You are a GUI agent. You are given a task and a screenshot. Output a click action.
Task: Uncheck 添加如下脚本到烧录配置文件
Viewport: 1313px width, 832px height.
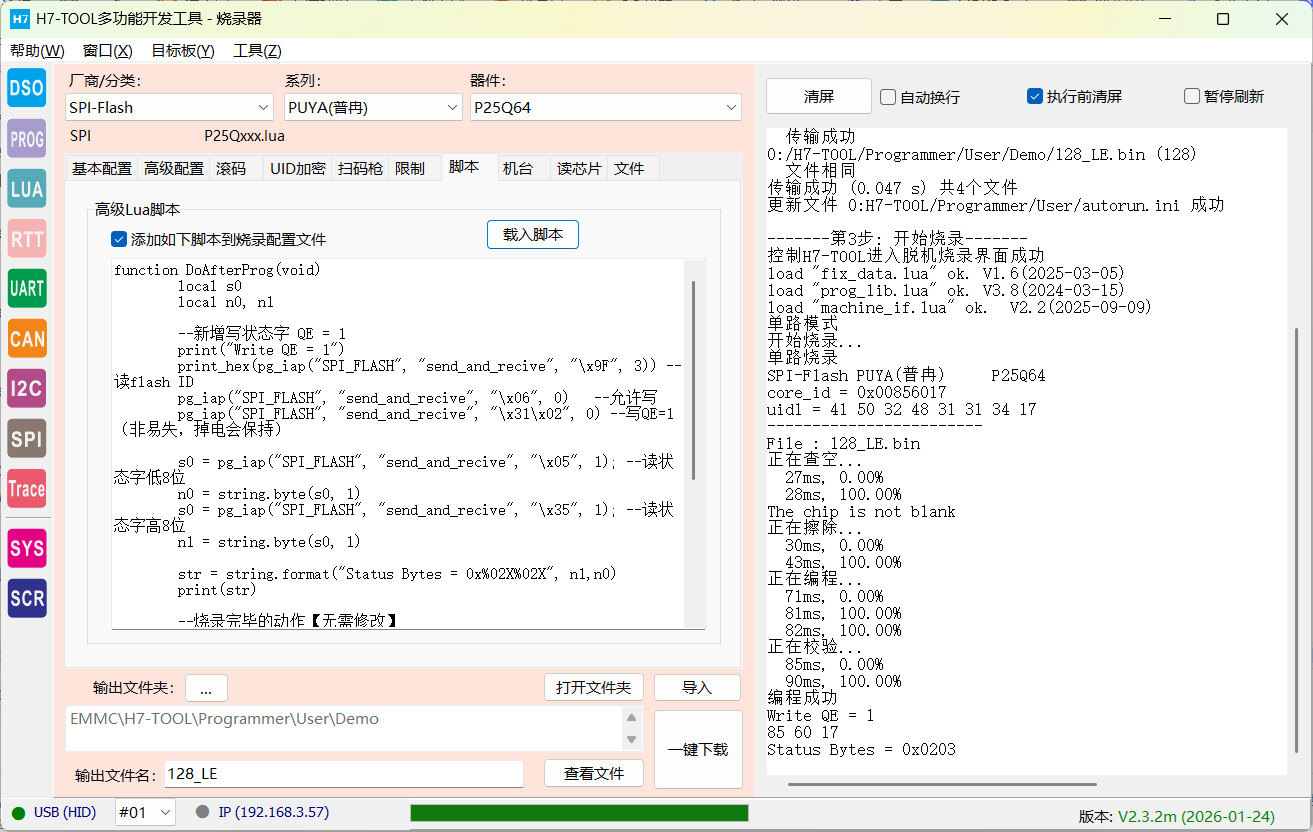pyautogui.click(x=119, y=239)
